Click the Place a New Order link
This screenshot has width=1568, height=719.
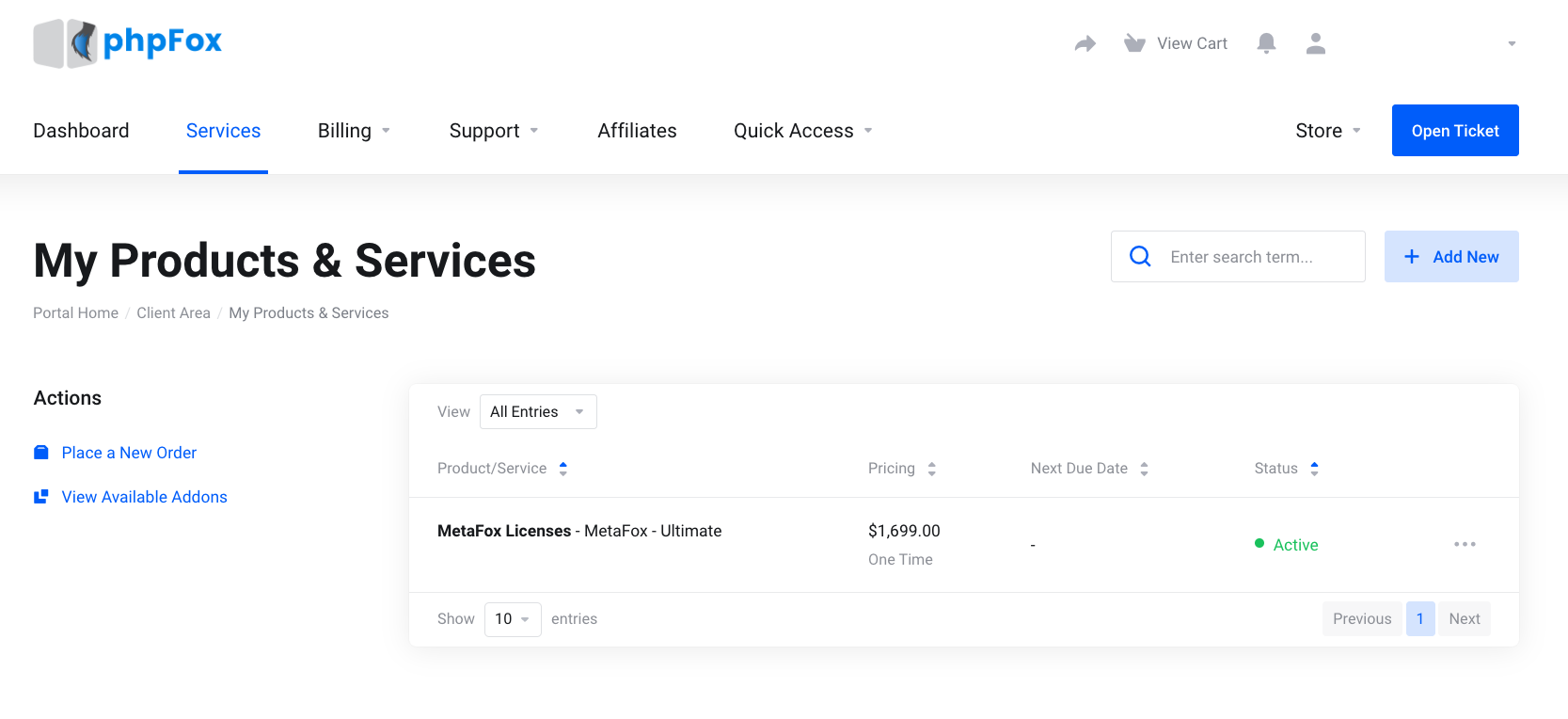click(x=129, y=453)
